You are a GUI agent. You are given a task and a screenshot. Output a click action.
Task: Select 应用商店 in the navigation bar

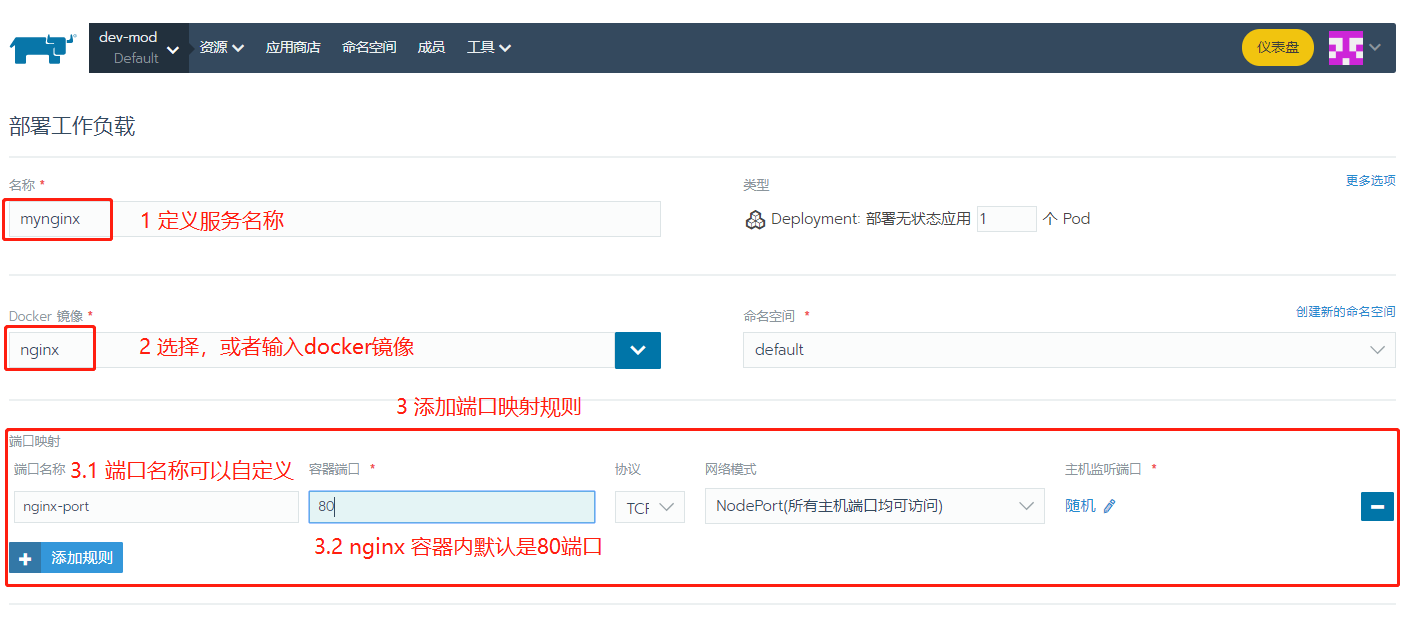(293, 47)
